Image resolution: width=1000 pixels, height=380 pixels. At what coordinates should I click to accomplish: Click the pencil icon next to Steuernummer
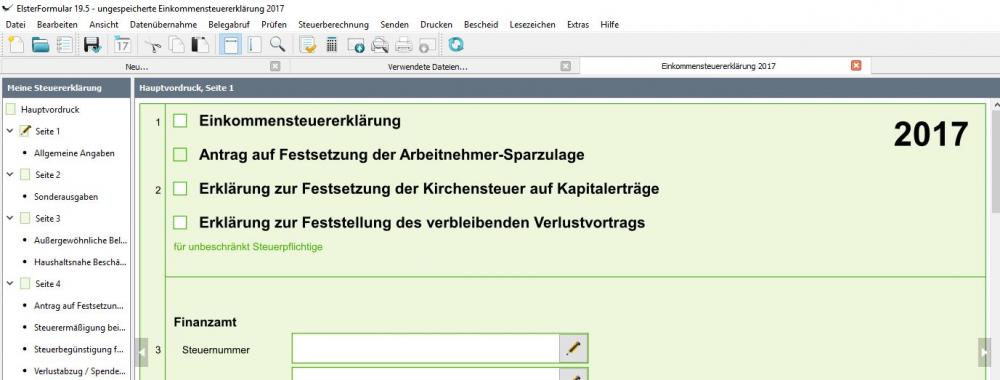point(573,348)
